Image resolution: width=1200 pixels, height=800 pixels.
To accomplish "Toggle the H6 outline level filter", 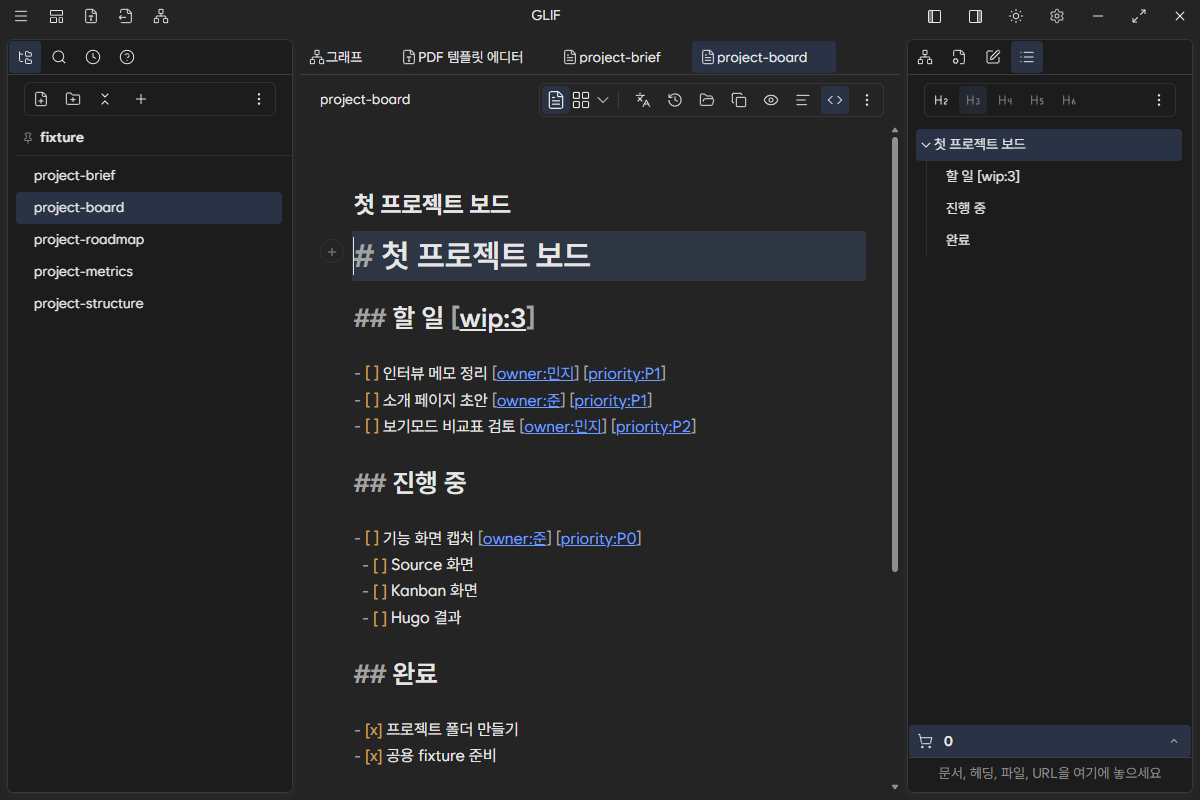I will tap(1069, 100).
